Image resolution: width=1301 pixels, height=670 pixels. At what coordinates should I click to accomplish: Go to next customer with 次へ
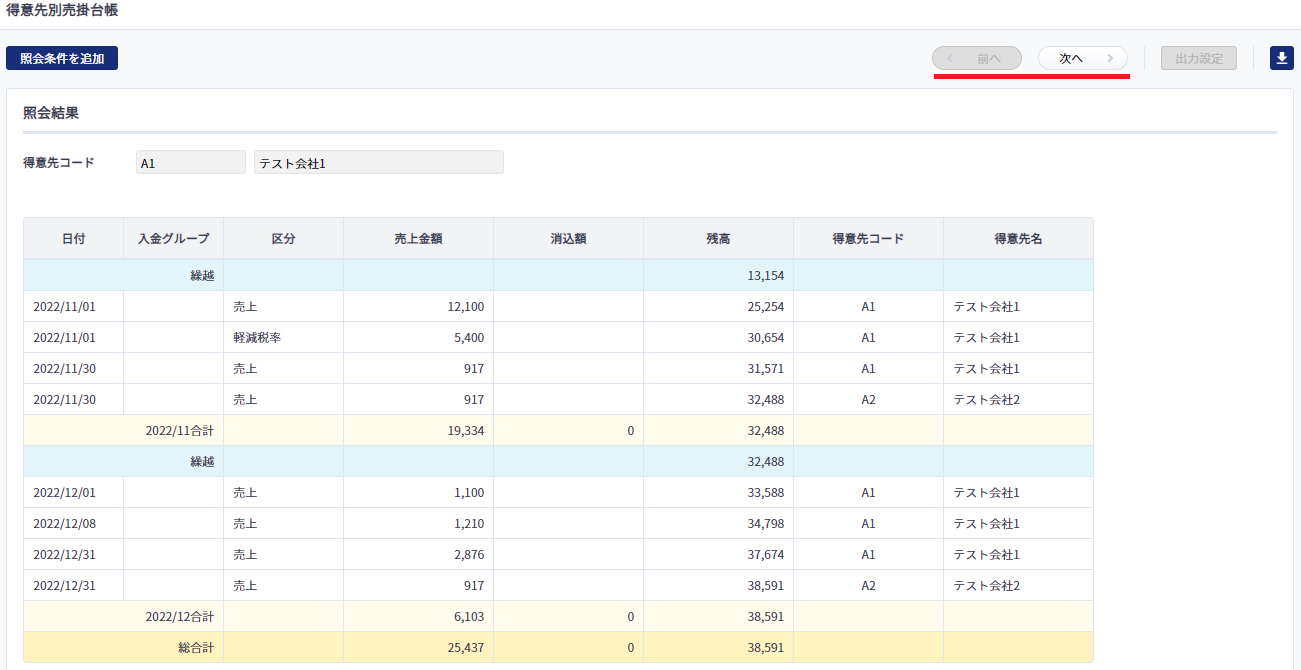[x=1083, y=58]
